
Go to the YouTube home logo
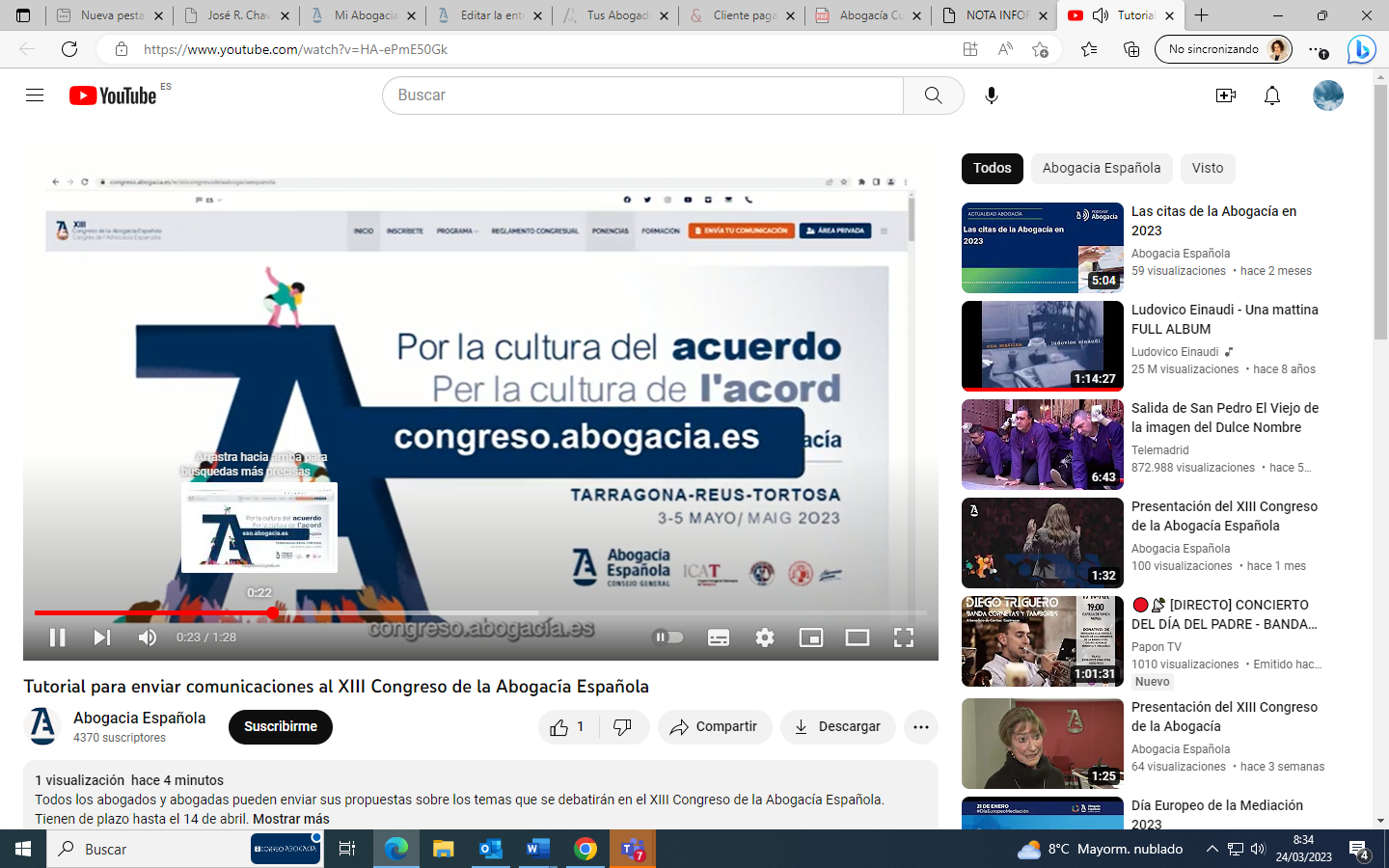click(113, 95)
